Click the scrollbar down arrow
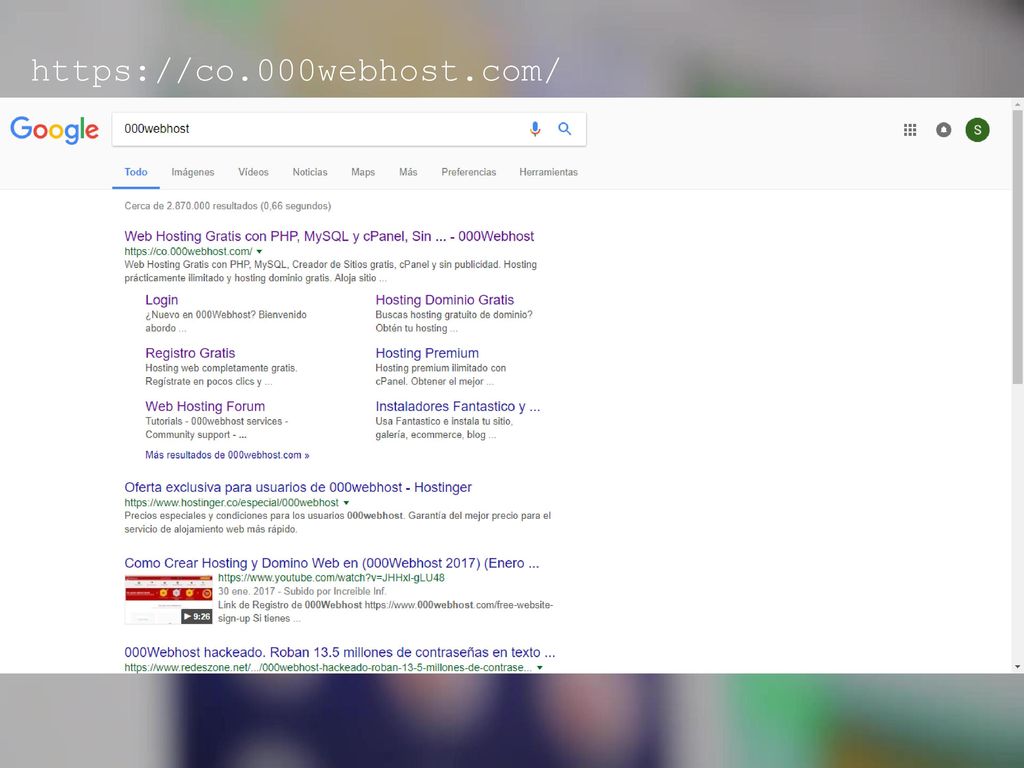The image size is (1024, 768). (1017, 667)
